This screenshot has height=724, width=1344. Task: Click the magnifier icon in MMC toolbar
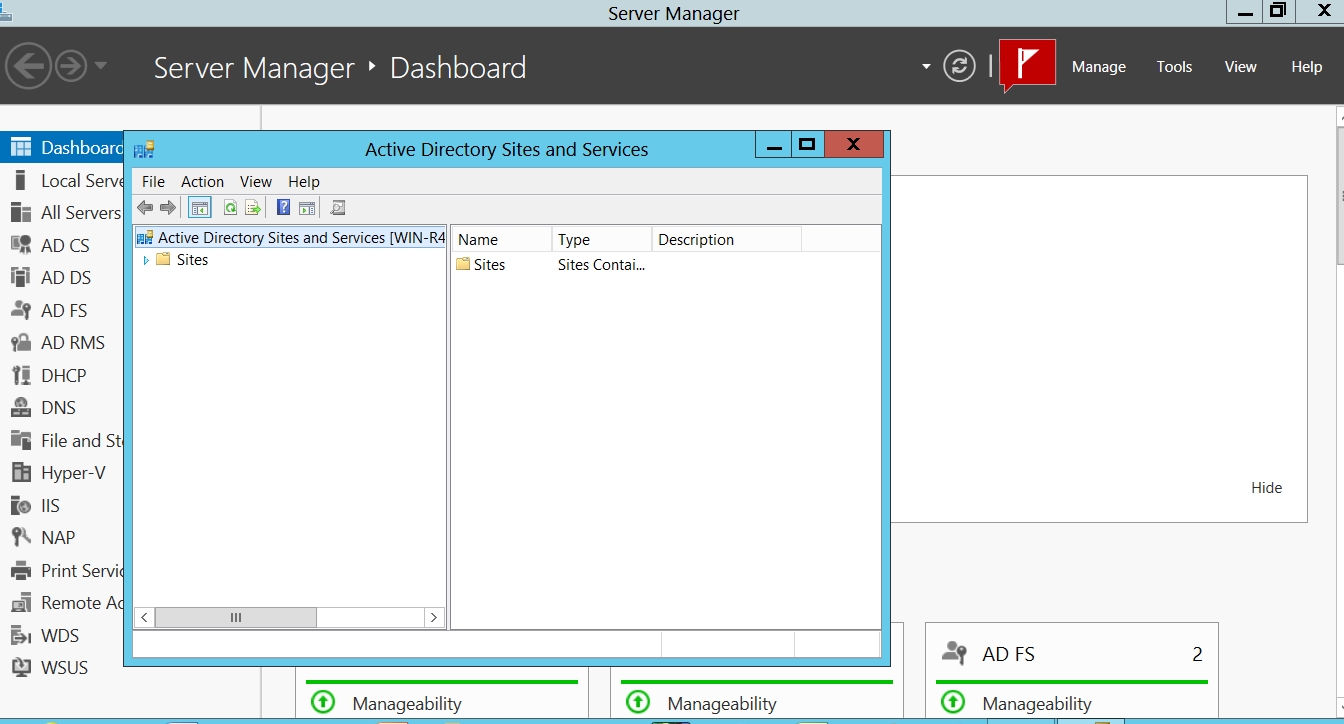(338, 208)
